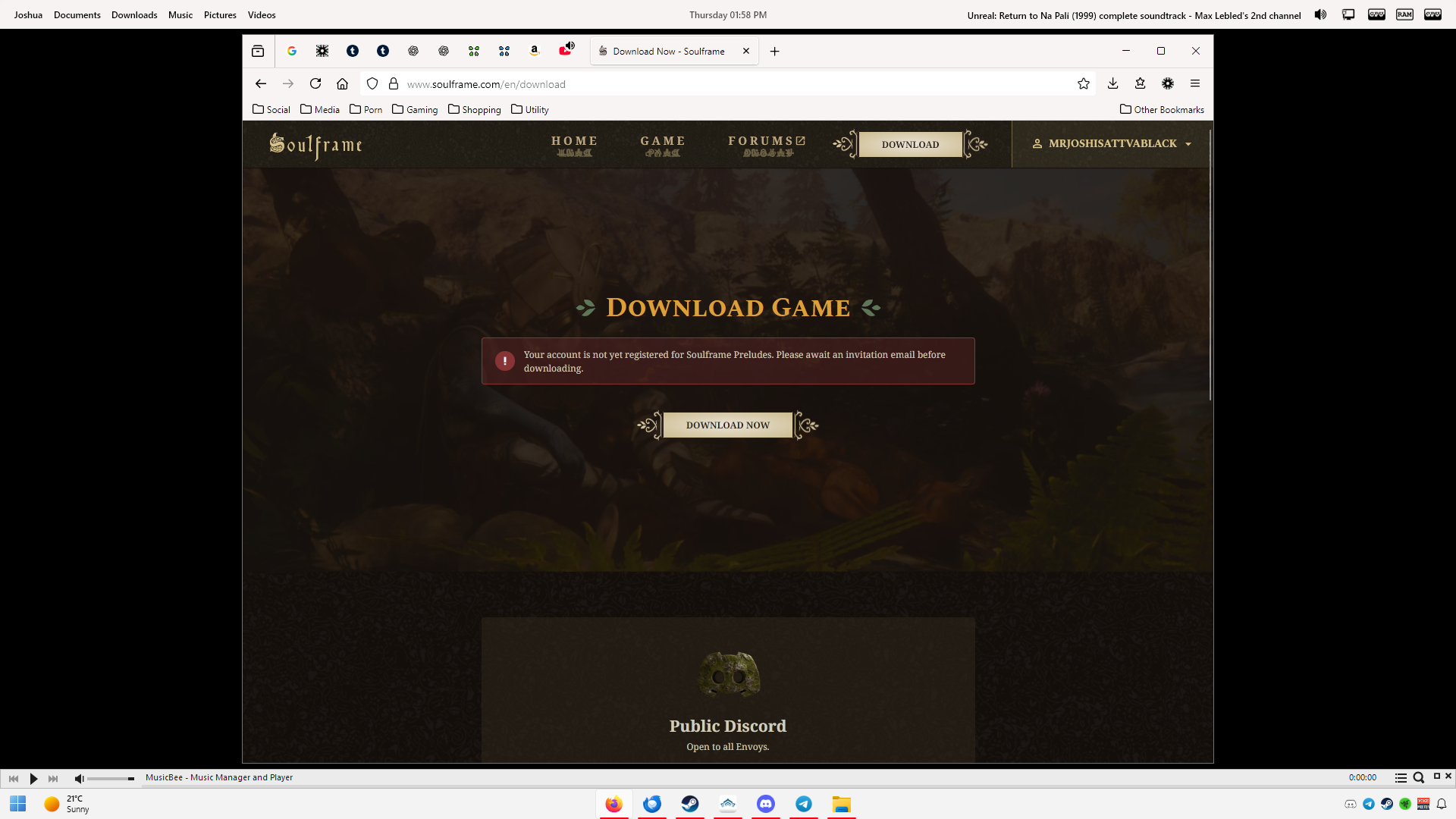Open the notification bell in tray
The width and height of the screenshot is (1456, 819).
click(1442, 804)
